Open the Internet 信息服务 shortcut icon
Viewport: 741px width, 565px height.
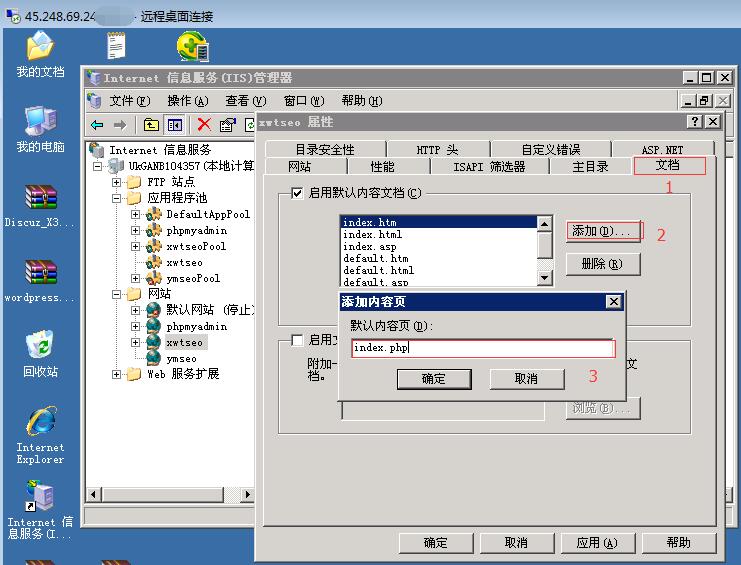[40, 496]
